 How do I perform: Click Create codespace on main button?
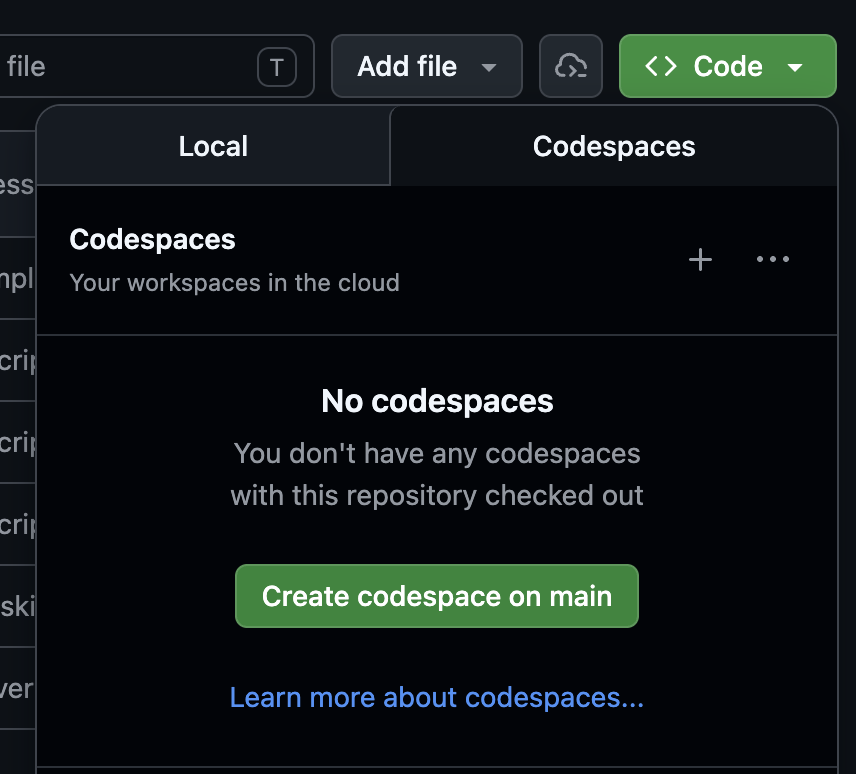[437, 596]
